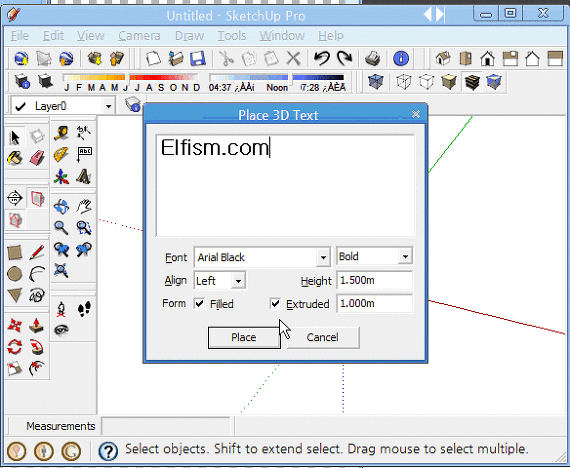
Task: Select the Push/Pull tool
Action: pyautogui.click(x=37, y=326)
